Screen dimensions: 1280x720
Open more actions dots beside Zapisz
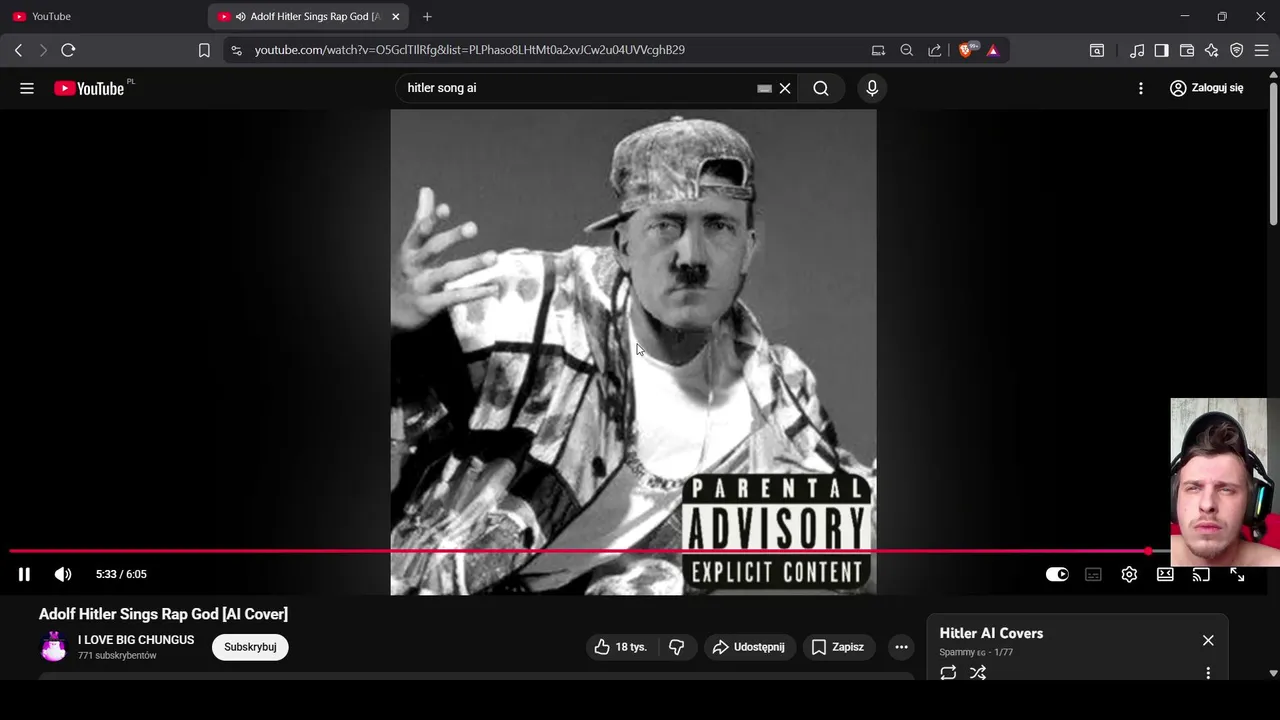901,647
